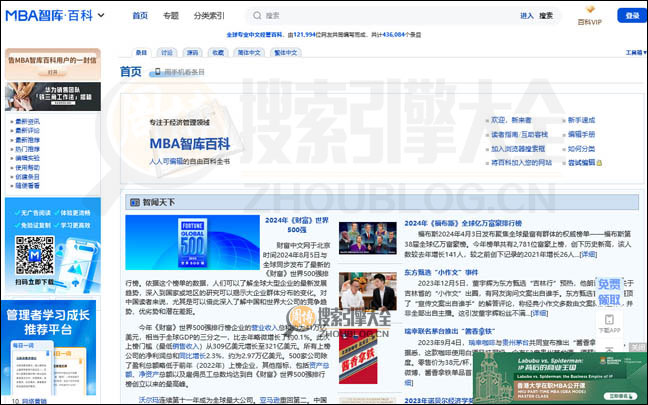Click the 搜索 button in search bar

click(x=546, y=16)
